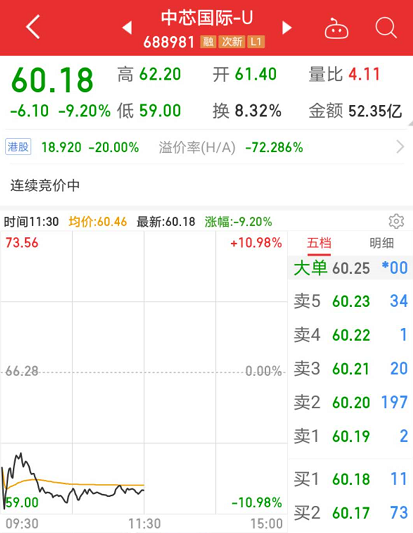Tap the open price 61.40

point(256,74)
